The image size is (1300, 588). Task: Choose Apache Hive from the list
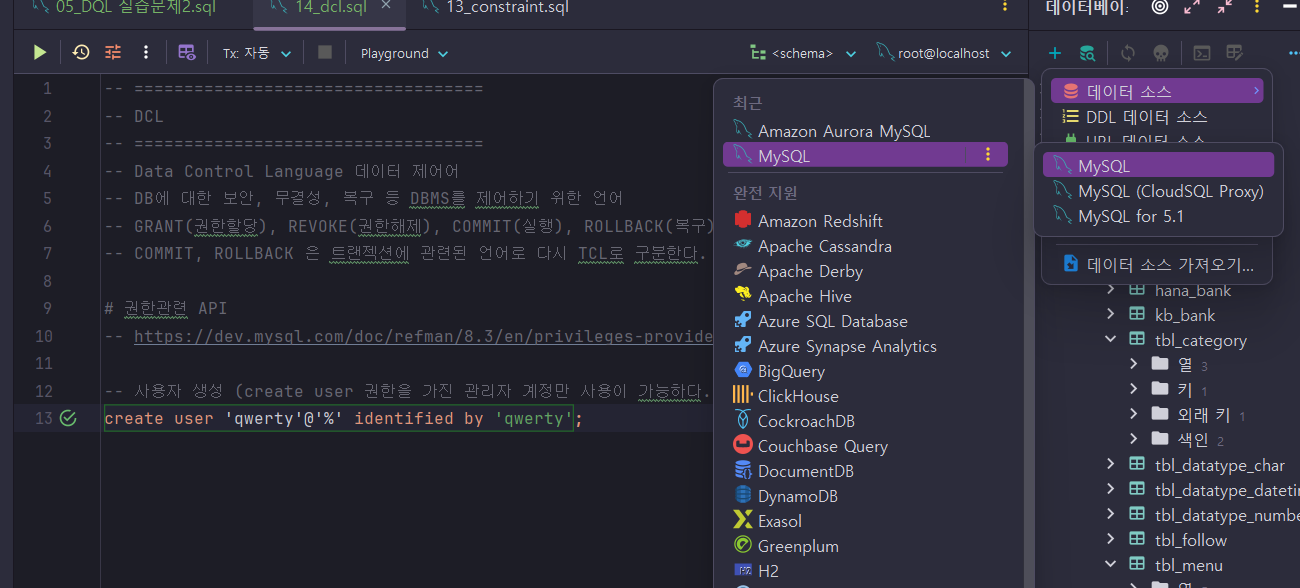click(865, 296)
